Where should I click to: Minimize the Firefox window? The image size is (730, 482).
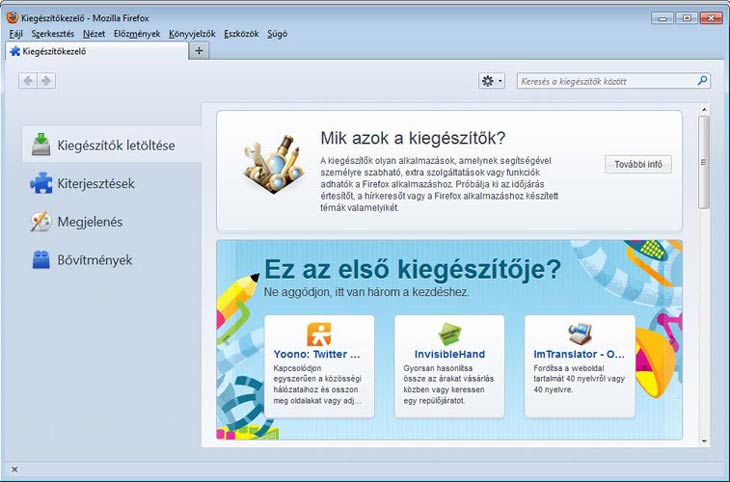[x=662, y=18]
